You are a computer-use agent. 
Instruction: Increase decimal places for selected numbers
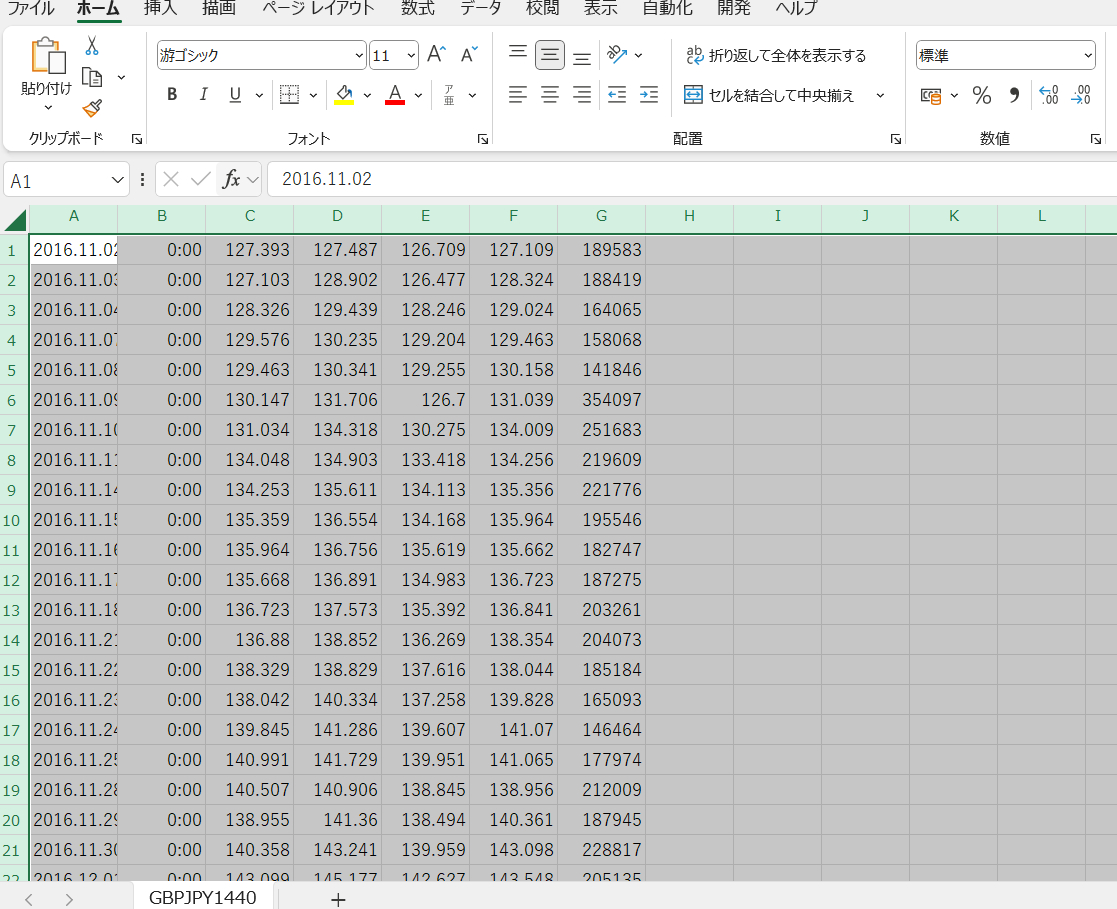pyautogui.click(x=1048, y=95)
